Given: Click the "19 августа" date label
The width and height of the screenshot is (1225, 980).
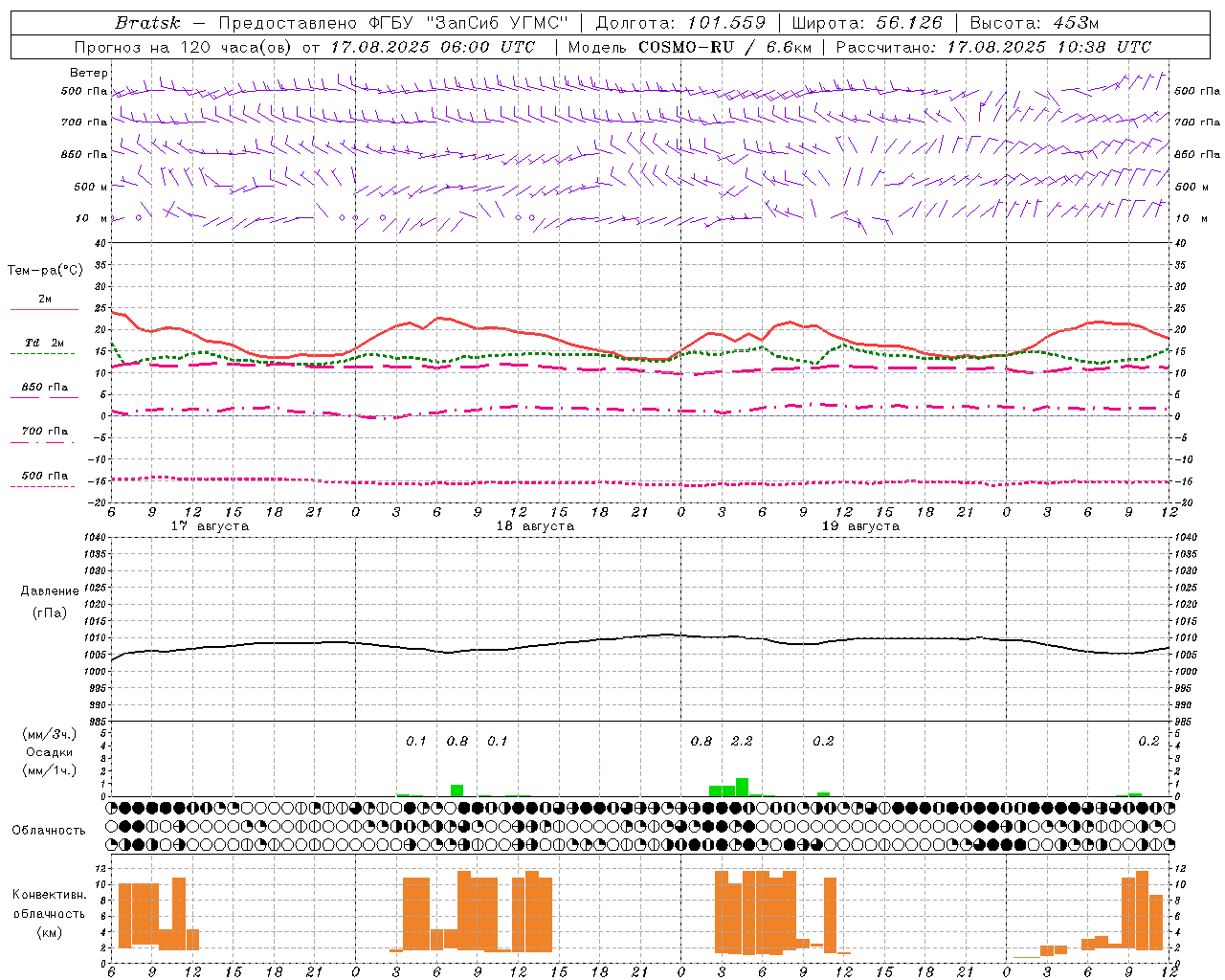Looking at the screenshot, I should tap(860, 526).
